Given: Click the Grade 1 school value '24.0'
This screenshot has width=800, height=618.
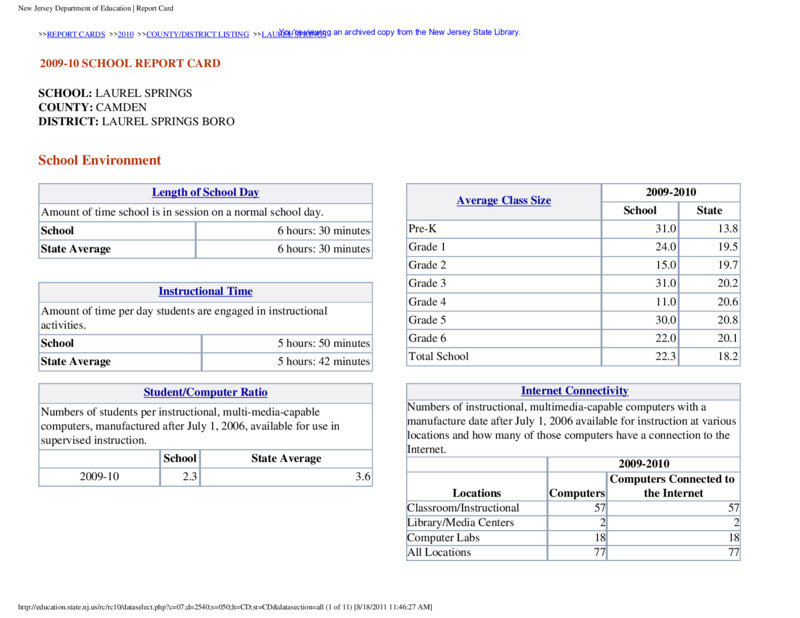Looking at the screenshot, I should [666, 247].
